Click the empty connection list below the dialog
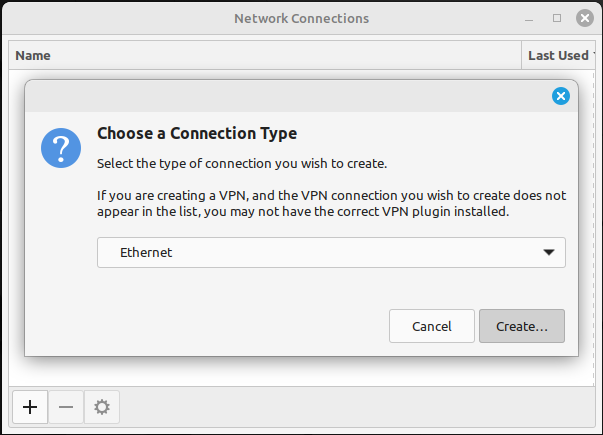The height and width of the screenshot is (435, 603). point(302,372)
